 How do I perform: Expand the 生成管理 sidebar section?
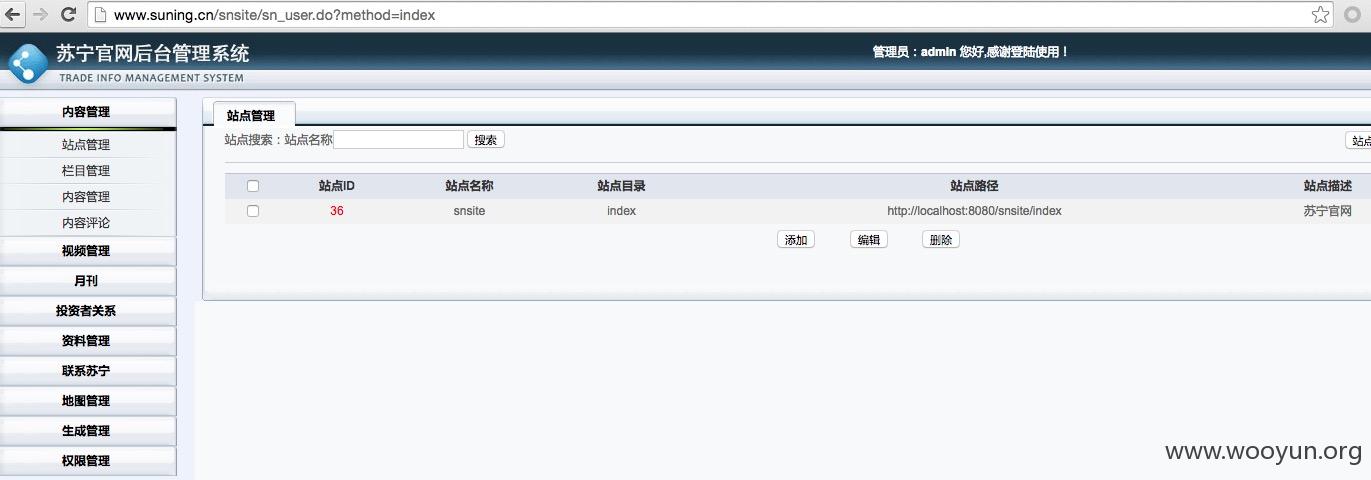[x=88, y=431]
